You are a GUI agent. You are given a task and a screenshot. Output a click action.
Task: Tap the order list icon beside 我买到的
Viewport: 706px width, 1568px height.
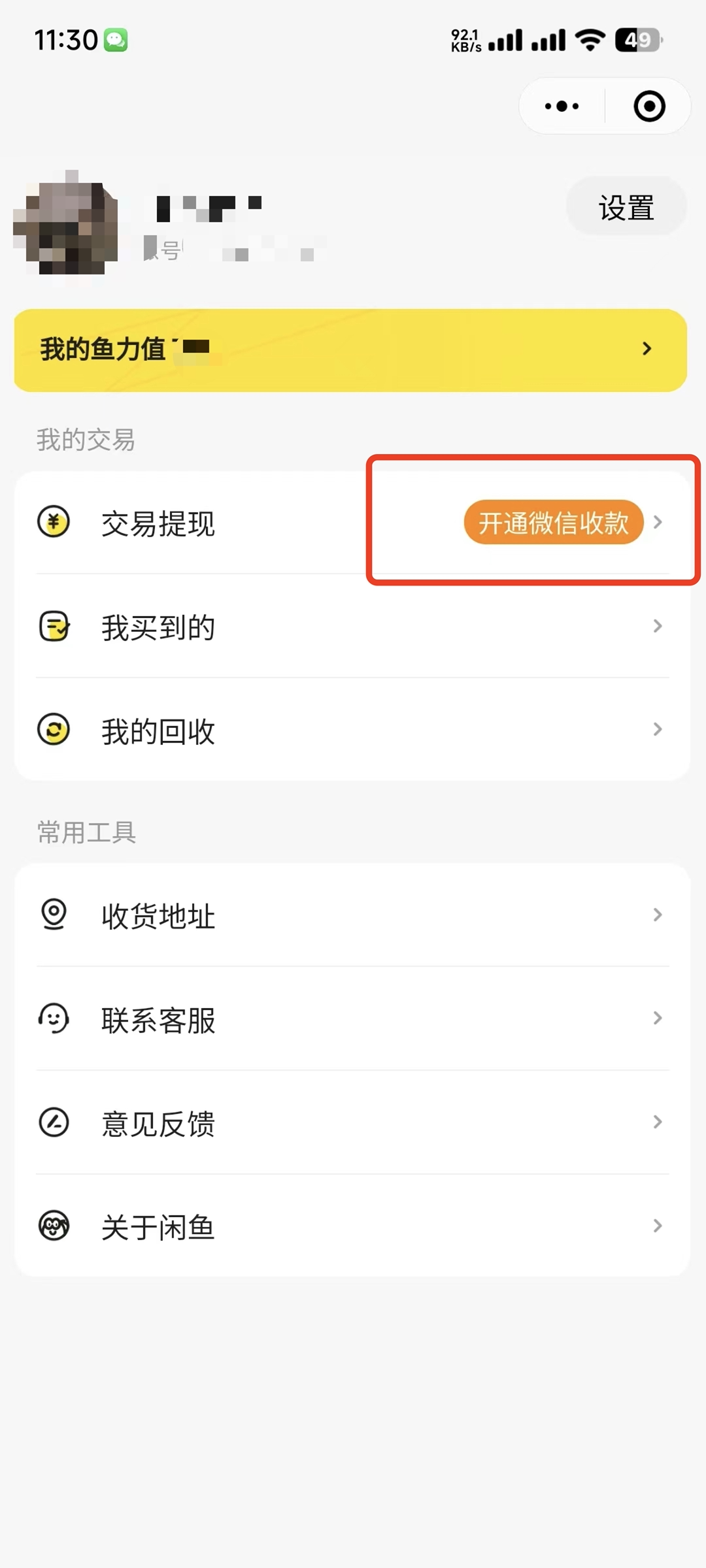[54, 627]
